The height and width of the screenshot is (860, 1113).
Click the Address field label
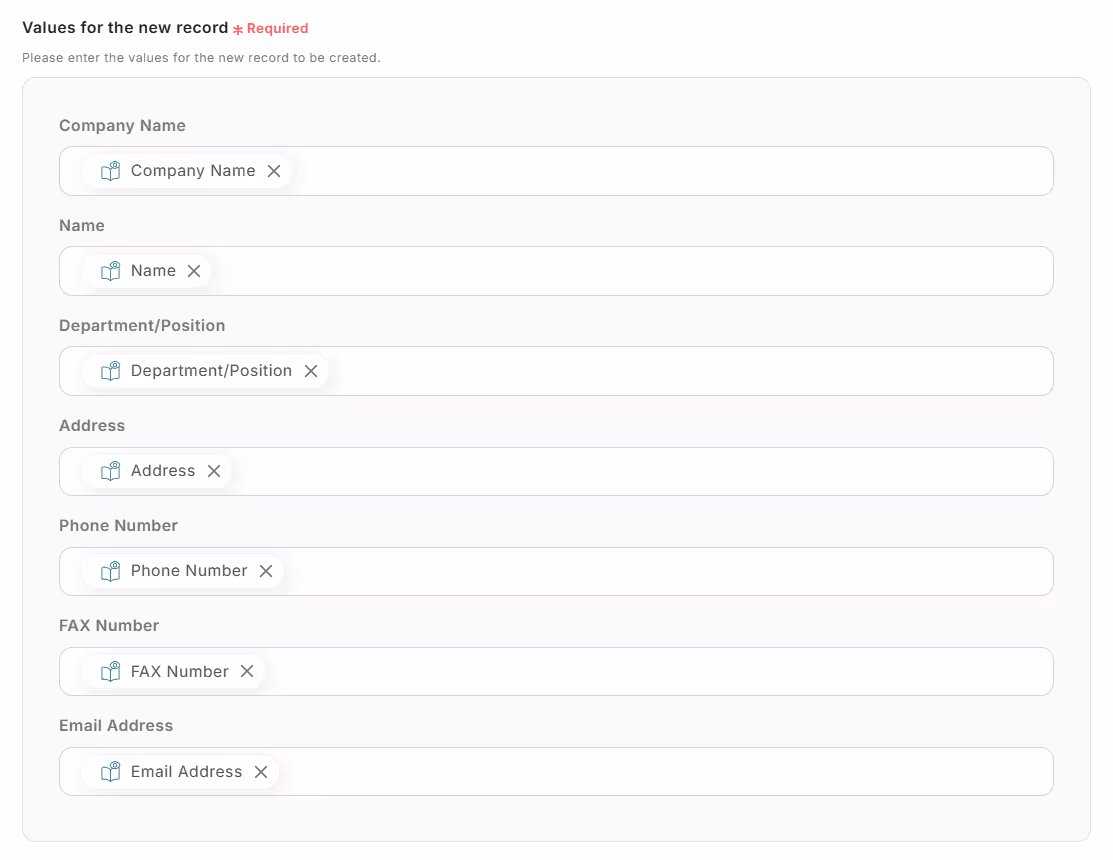[92, 426]
